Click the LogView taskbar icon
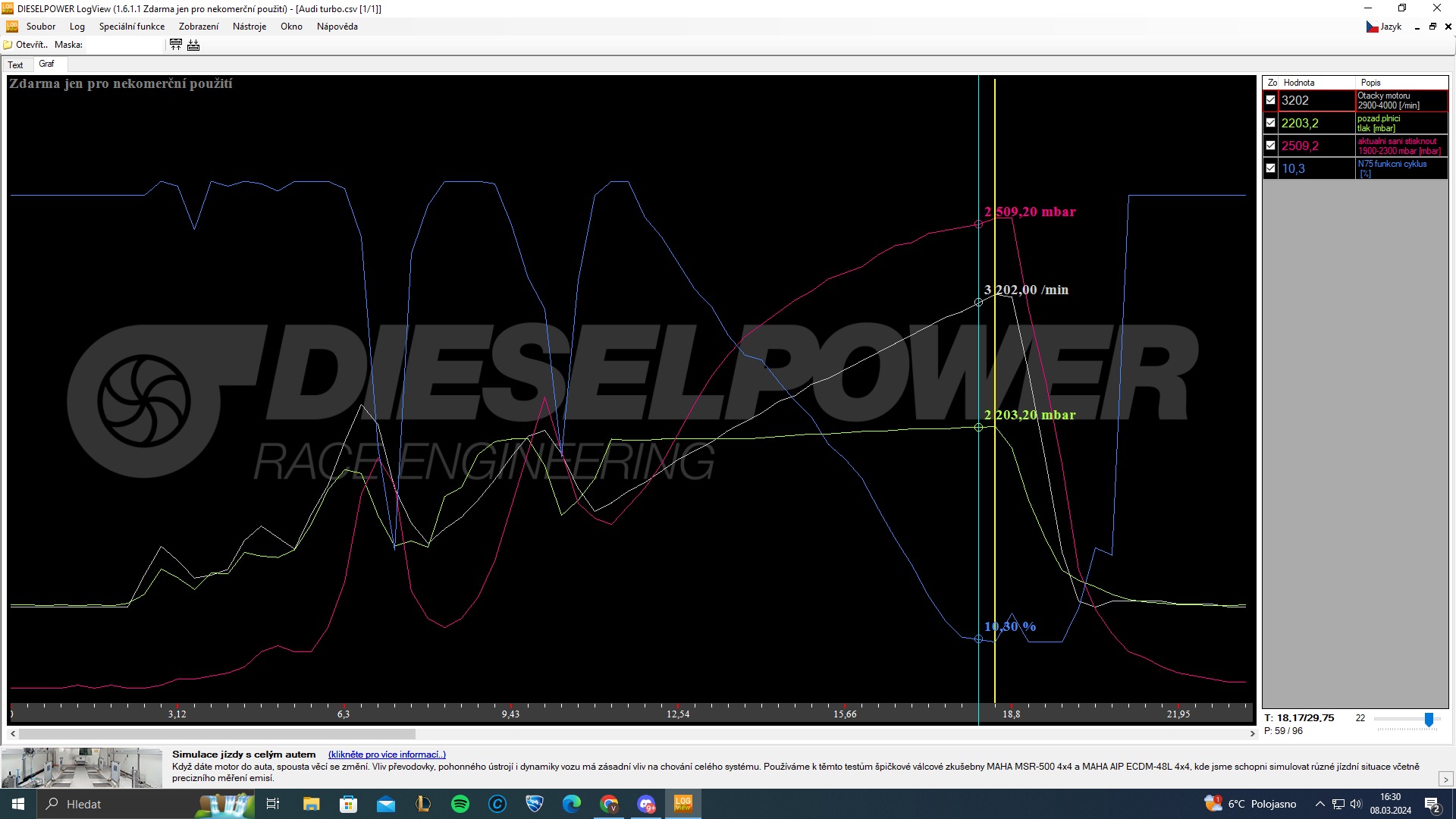 (683, 804)
